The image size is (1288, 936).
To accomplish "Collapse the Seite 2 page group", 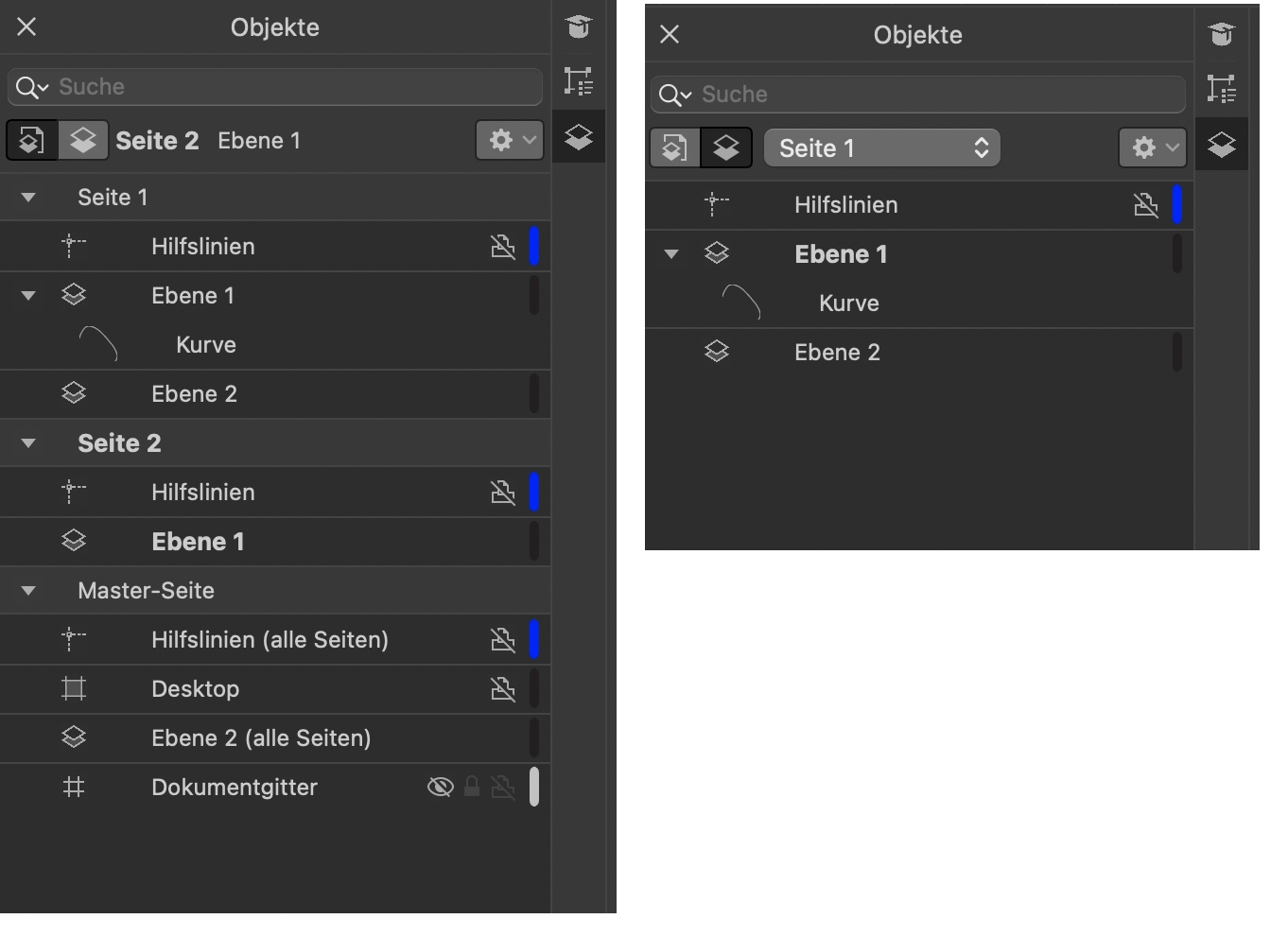I will coord(28,443).
